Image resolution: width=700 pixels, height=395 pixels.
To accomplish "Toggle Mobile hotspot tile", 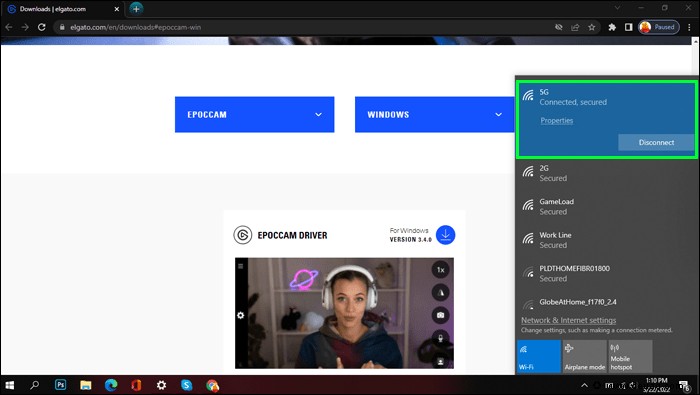I will (630, 356).
